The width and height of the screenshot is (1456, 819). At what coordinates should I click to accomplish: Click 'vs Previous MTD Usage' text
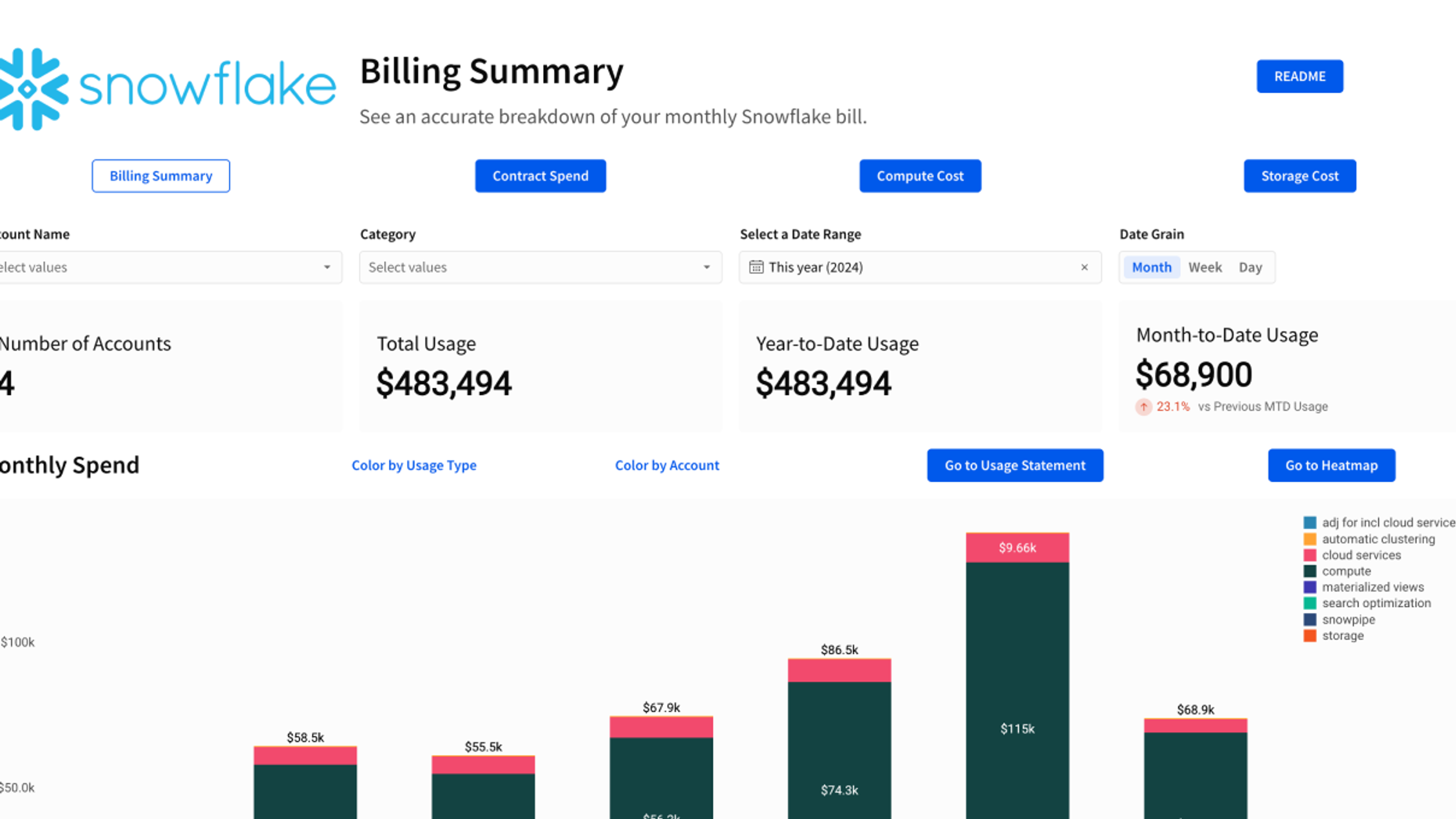click(x=1263, y=406)
